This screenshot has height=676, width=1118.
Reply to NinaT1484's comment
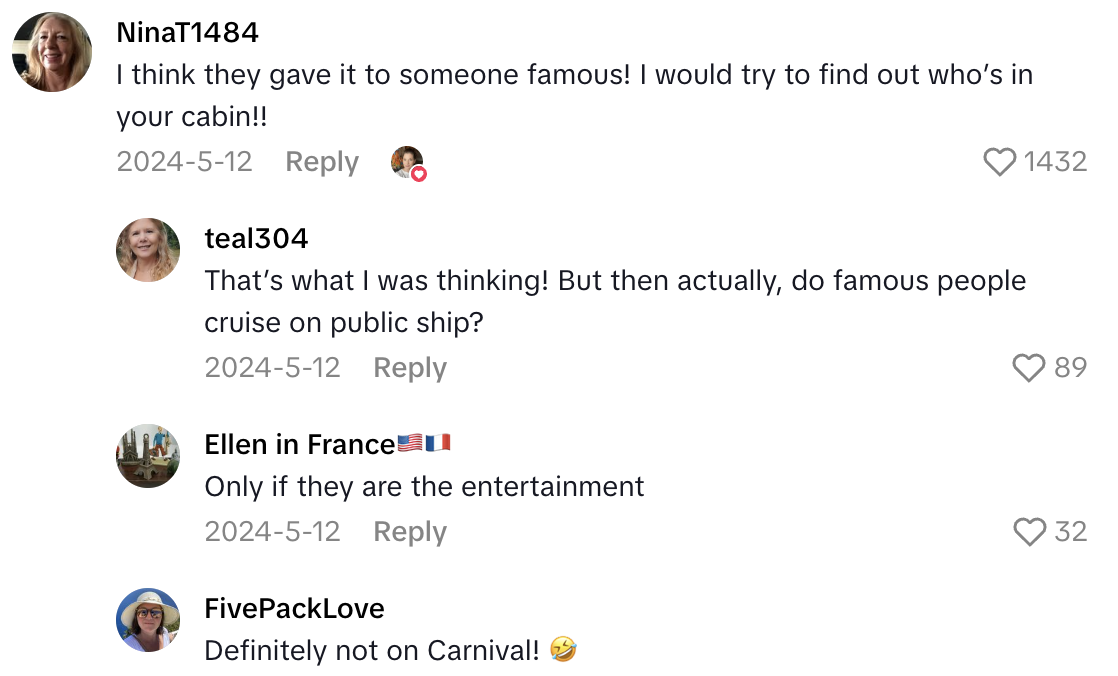[321, 161]
